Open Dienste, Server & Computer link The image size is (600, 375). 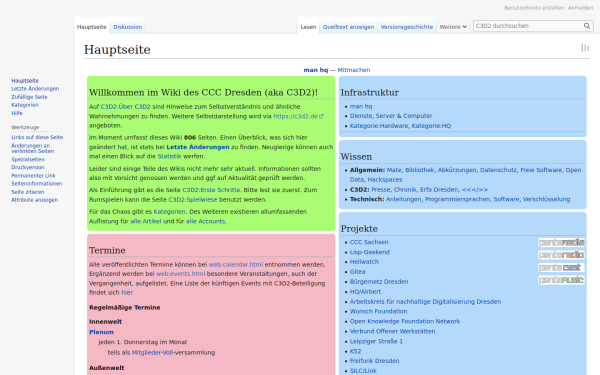coord(391,116)
